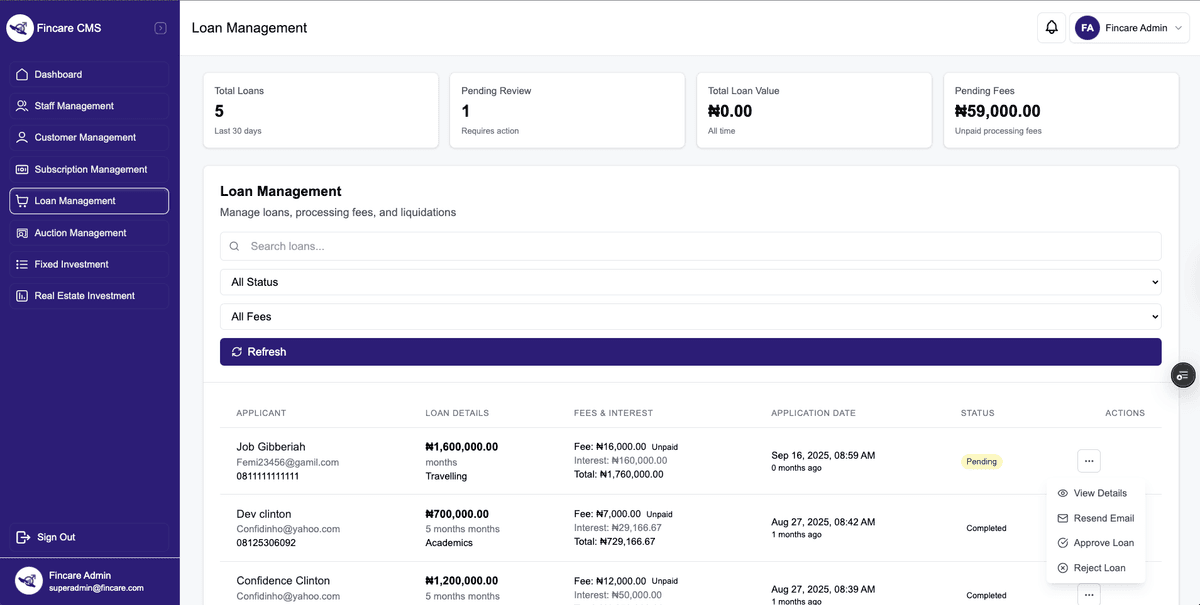Open the notification bell icon
The image size is (1200, 605).
[1051, 27]
